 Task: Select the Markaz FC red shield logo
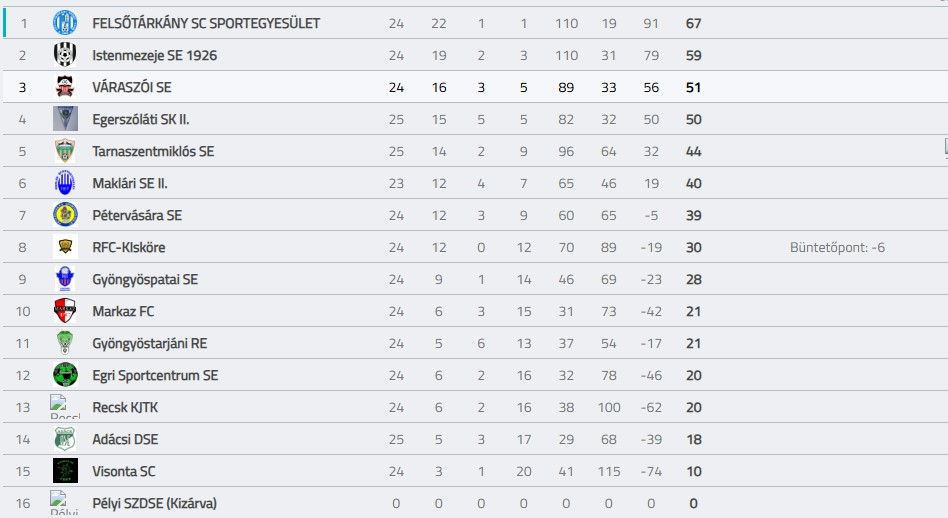(65, 311)
